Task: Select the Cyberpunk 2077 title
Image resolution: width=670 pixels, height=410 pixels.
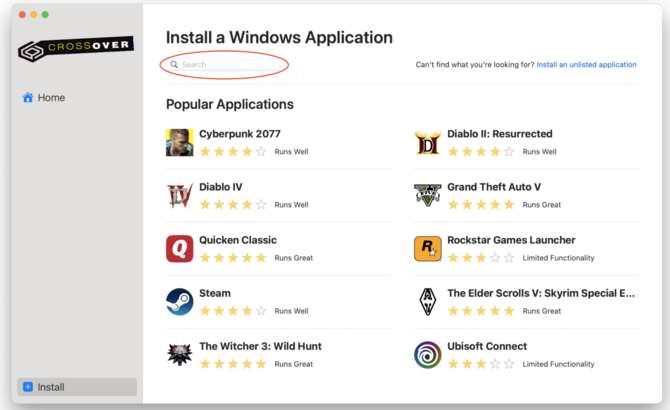Action: (240, 134)
